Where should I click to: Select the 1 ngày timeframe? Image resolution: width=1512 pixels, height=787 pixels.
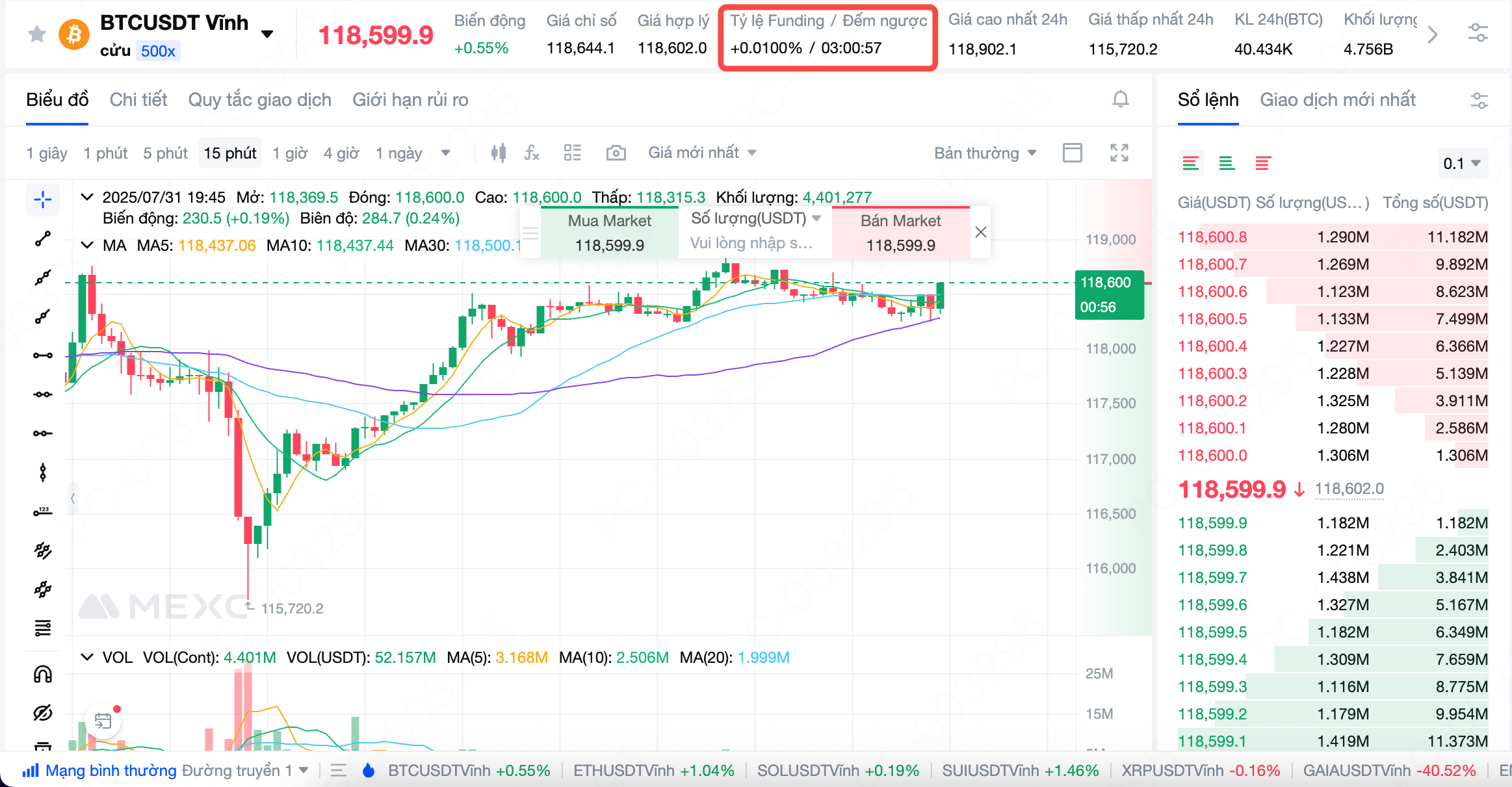click(398, 153)
